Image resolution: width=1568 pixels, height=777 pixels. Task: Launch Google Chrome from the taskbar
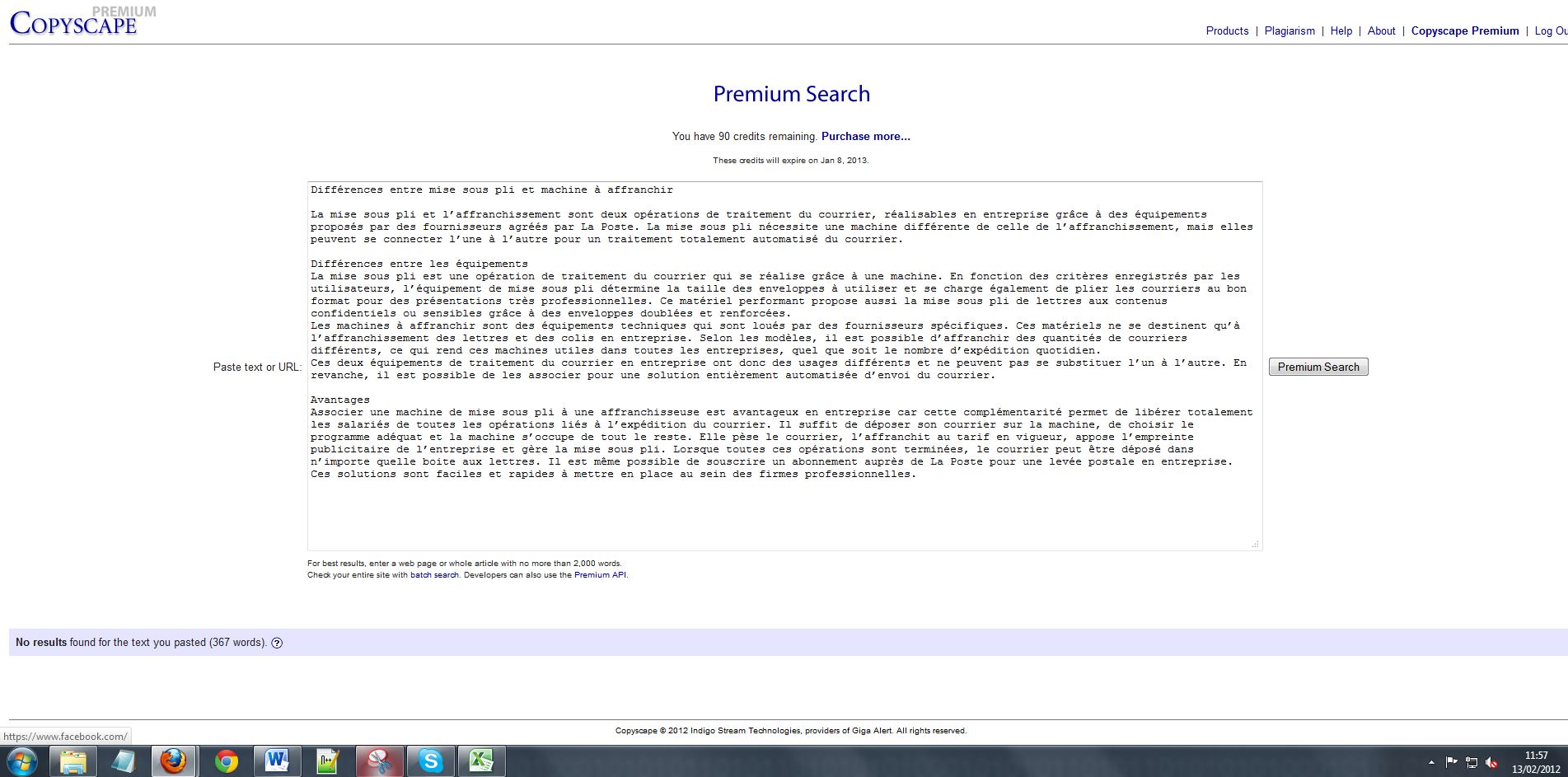tap(226, 761)
